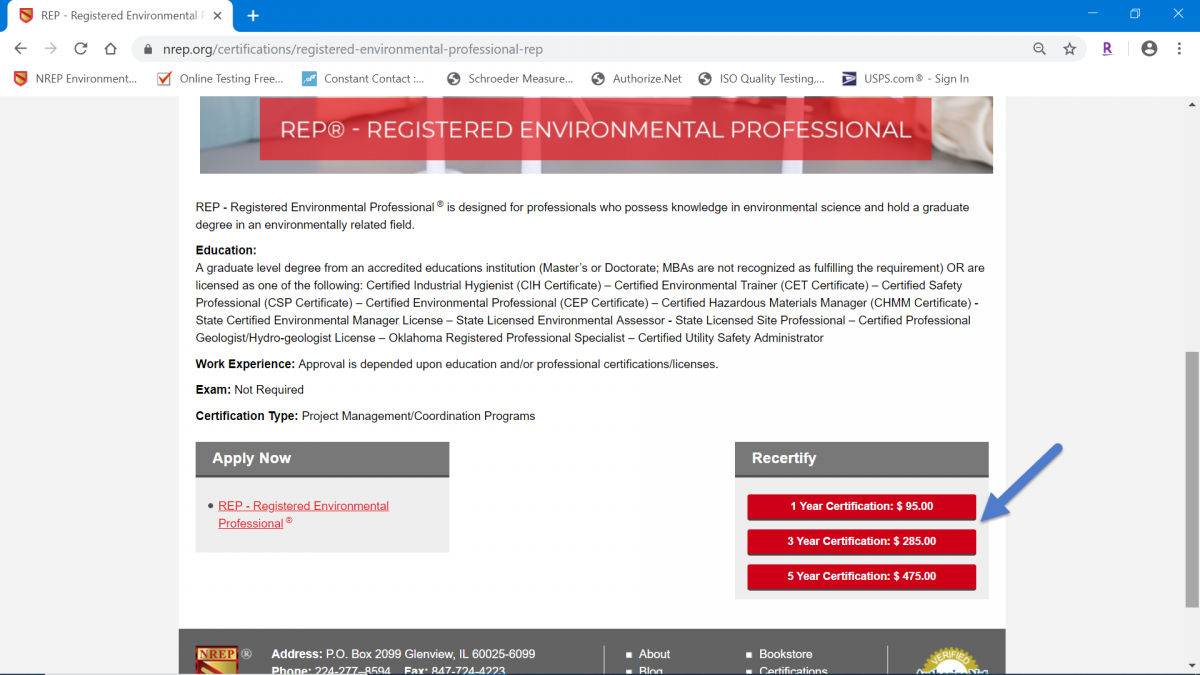Open USPS.com Sign In bookmark
Screen dimensions: 1200x675
[906, 79]
